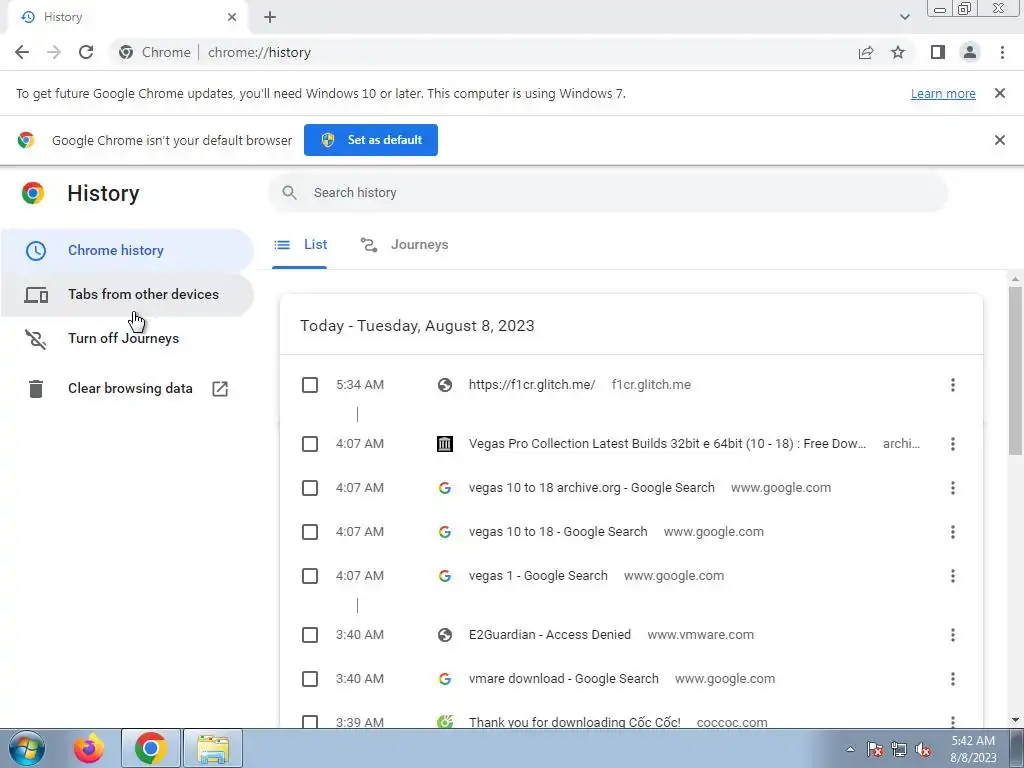Open Chrome's three-dot main menu
Image resolution: width=1024 pixels, height=768 pixels.
(x=1002, y=52)
